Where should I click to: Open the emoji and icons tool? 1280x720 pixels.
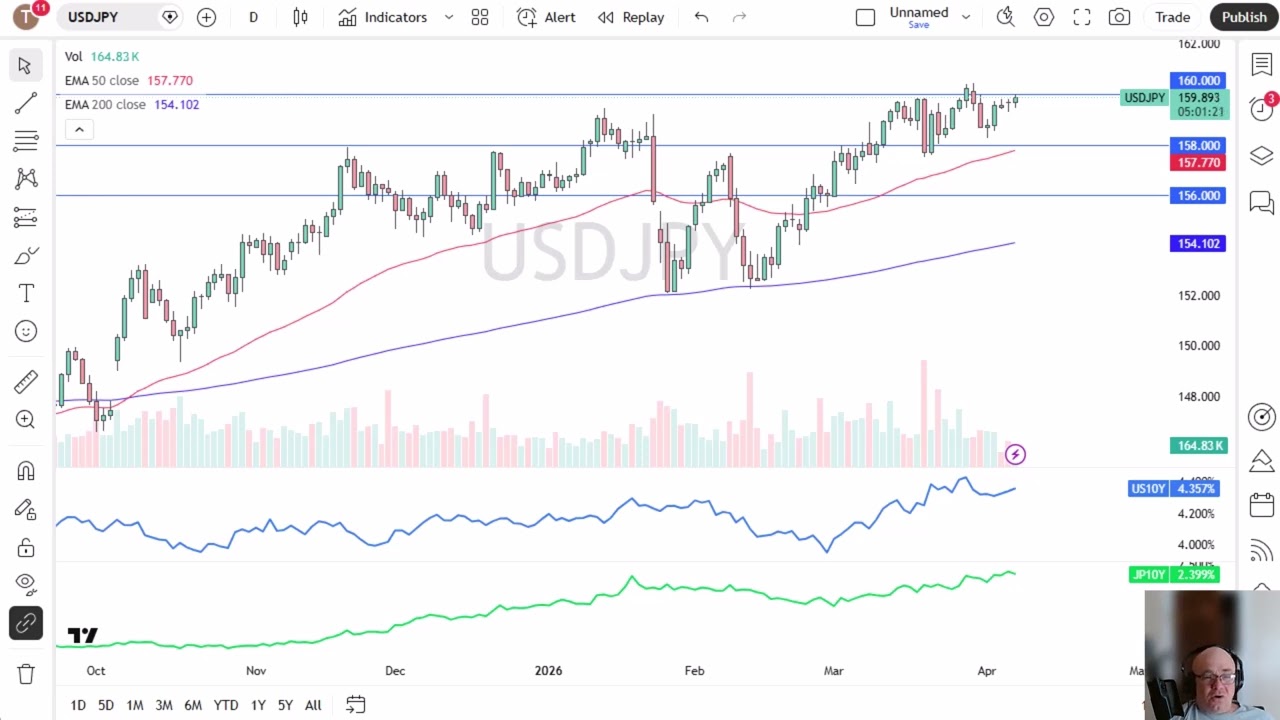[25, 331]
